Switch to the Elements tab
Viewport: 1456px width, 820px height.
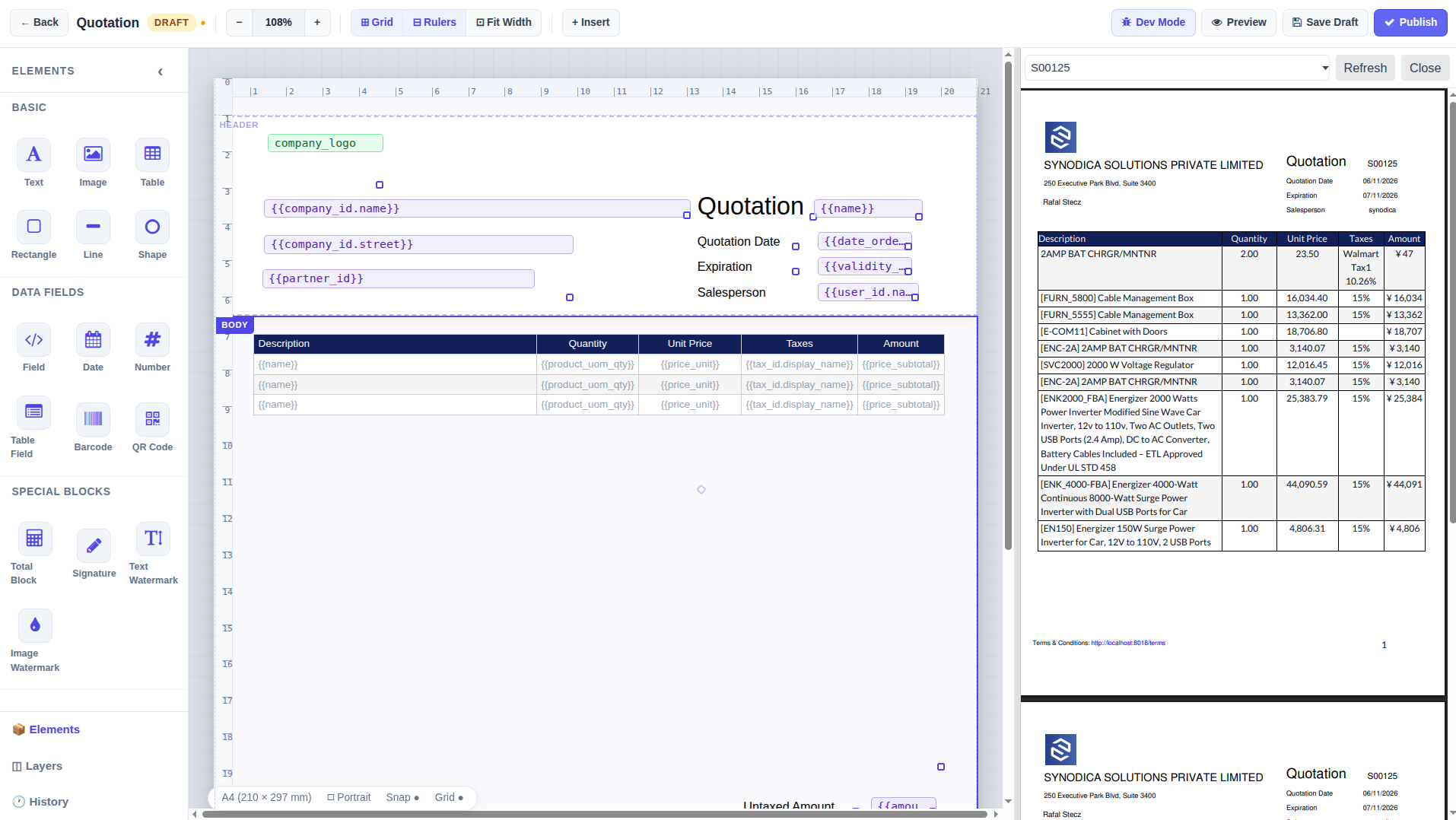point(46,729)
